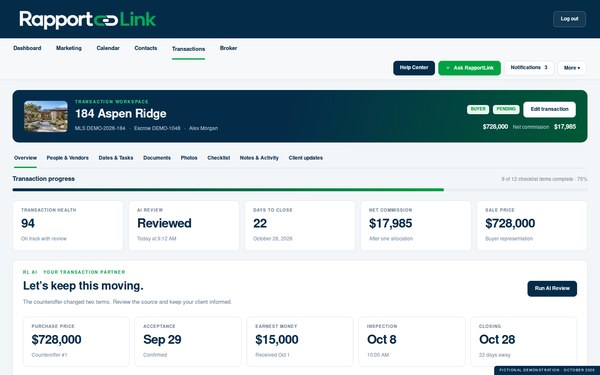This screenshot has height=375, width=600.
Task: Open the Dashboard nav item
Action: [27, 48]
